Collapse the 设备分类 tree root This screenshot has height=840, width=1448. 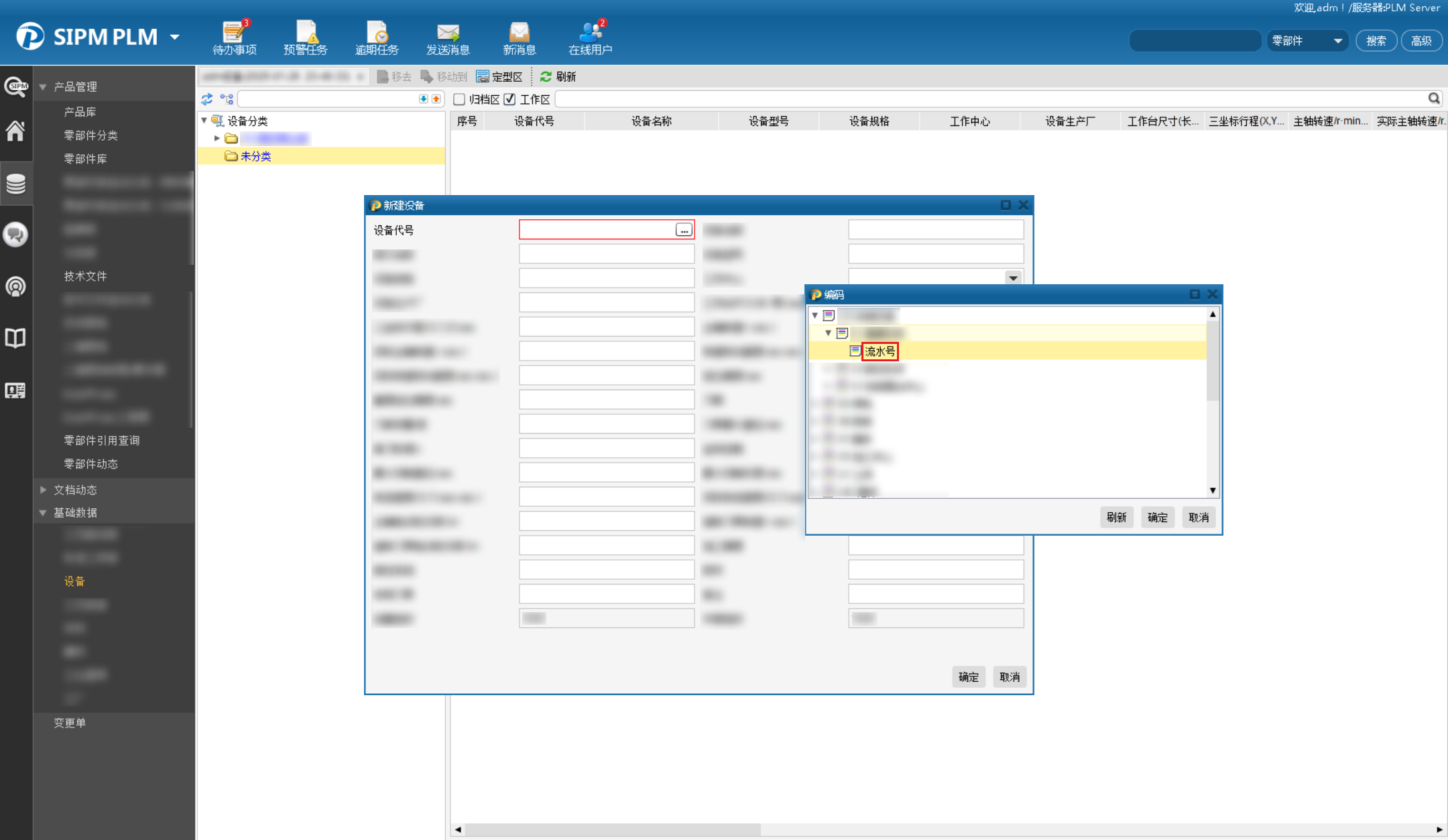click(204, 121)
